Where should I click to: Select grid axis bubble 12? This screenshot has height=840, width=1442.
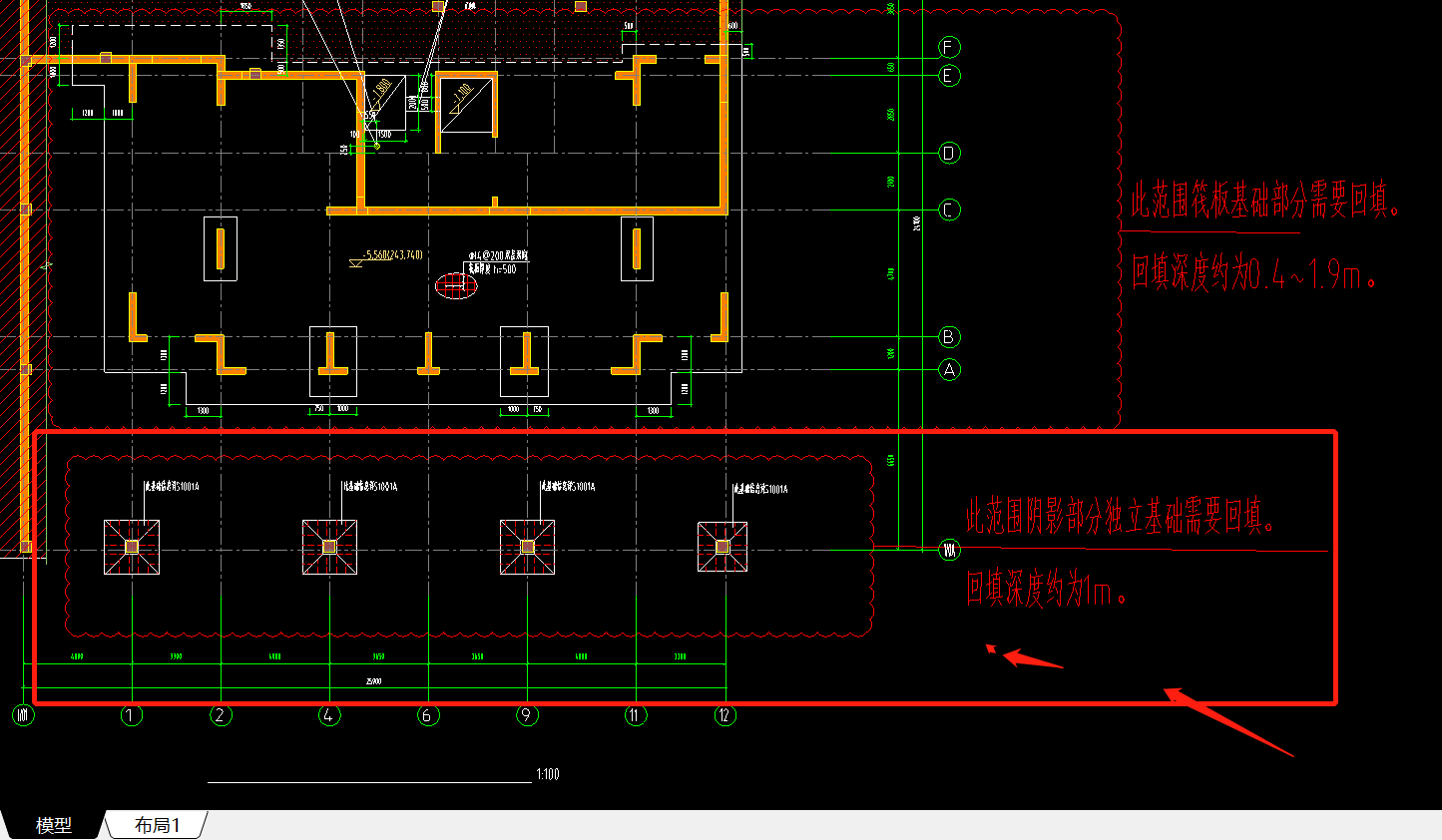coord(724,715)
